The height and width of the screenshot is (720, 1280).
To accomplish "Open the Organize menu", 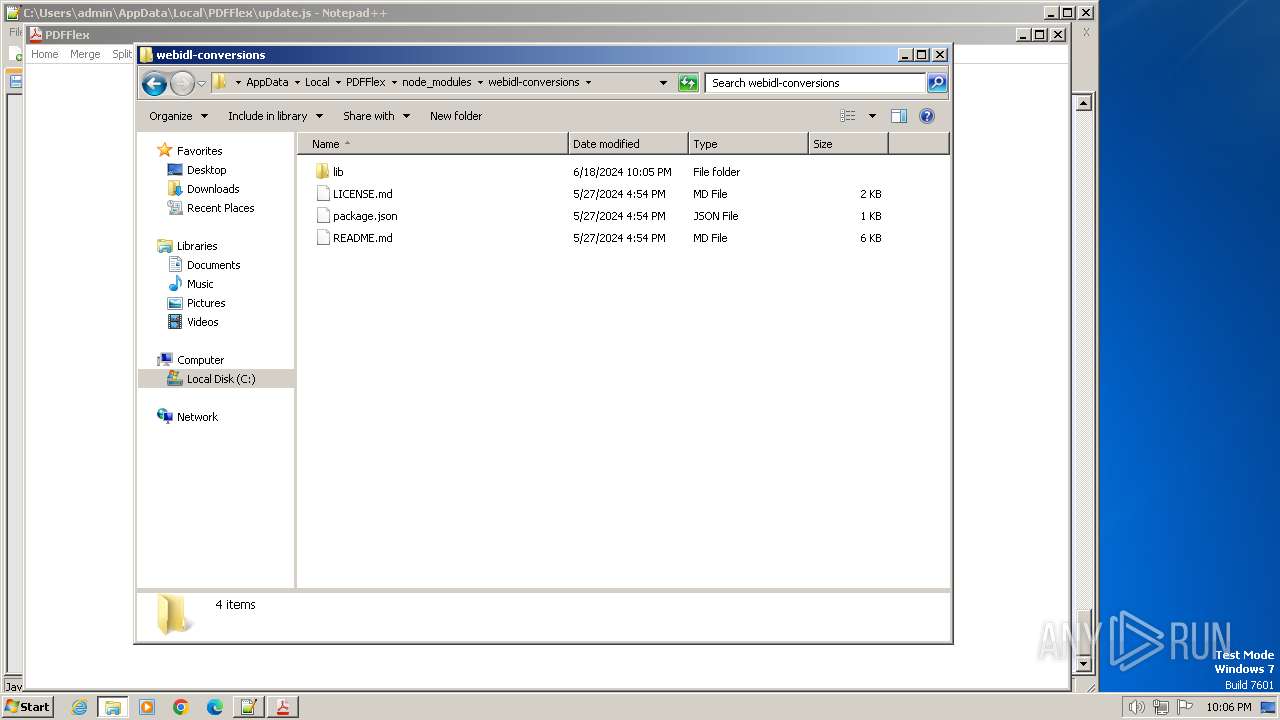I will click(179, 116).
